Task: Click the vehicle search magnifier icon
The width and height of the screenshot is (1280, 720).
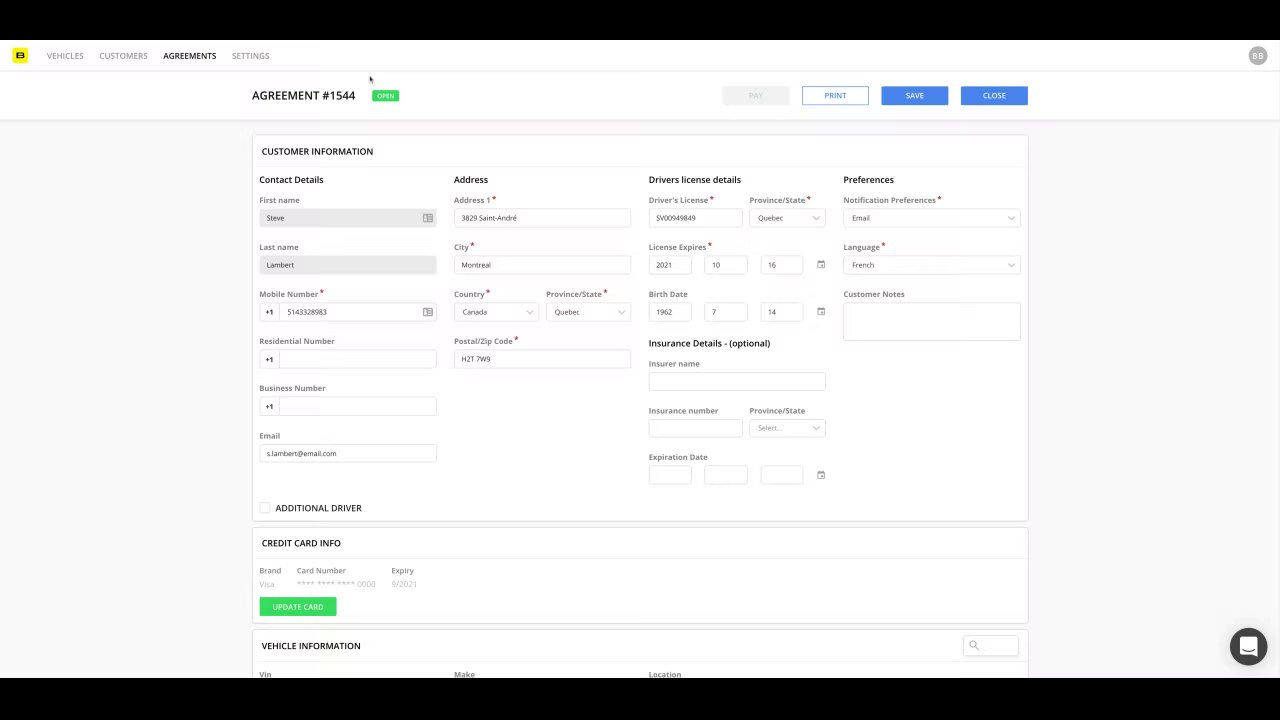Action: point(973,645)
